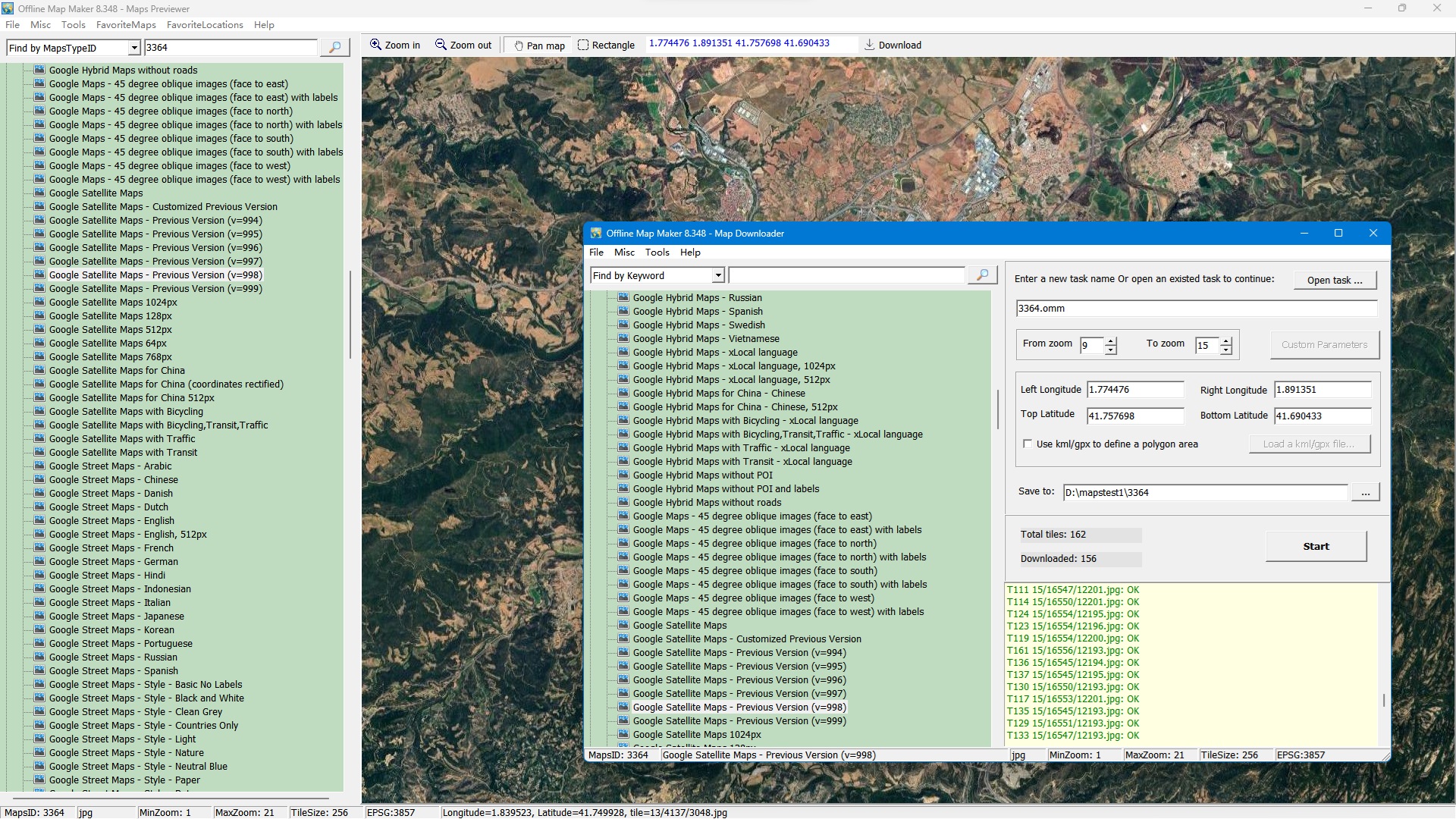The image size is (1456, 819).
Task: Open the Find by Keyword dropdown
Action: [717, 276]
